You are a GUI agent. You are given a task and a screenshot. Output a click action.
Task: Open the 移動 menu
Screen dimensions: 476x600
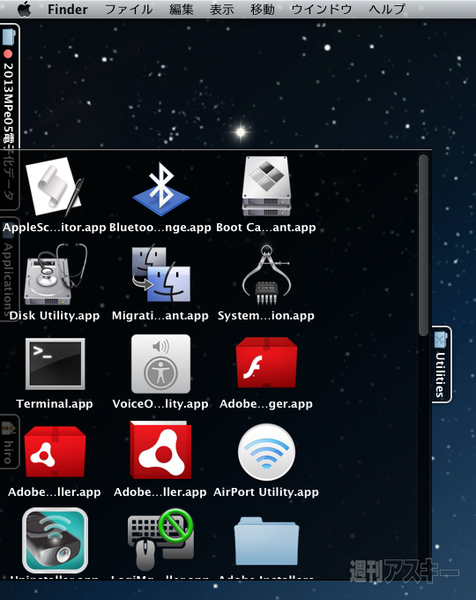click(x=262, y=9)
